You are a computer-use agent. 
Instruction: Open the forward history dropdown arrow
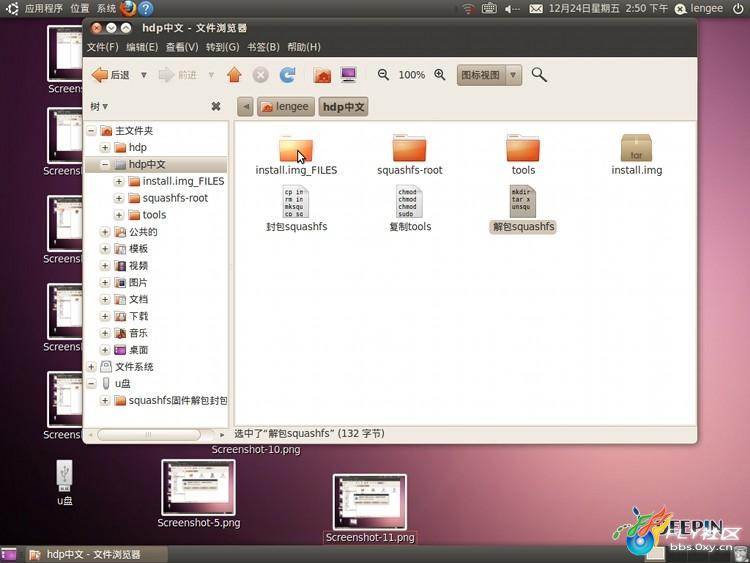[211, 75]
